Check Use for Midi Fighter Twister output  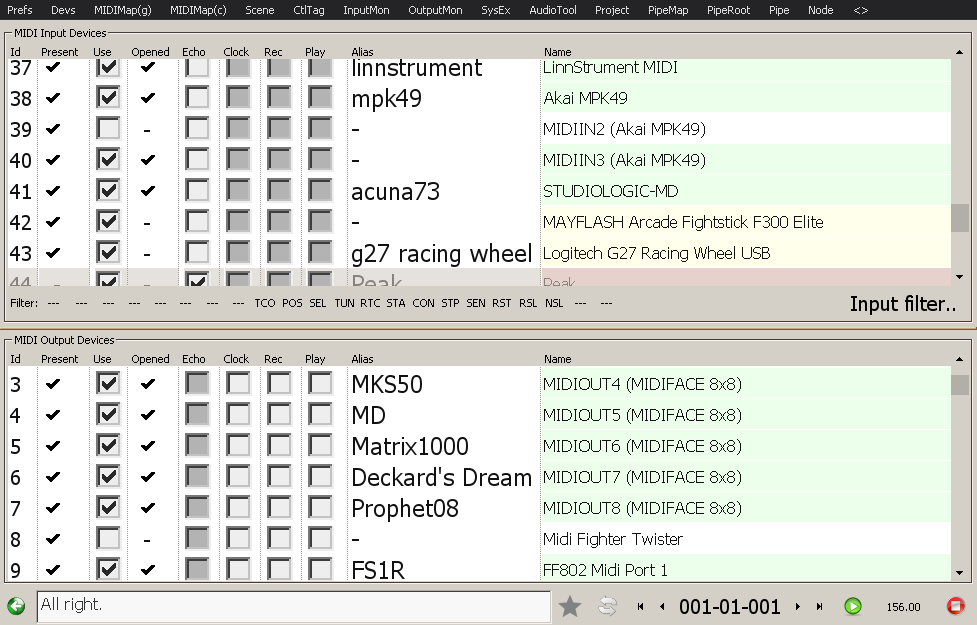108,539
